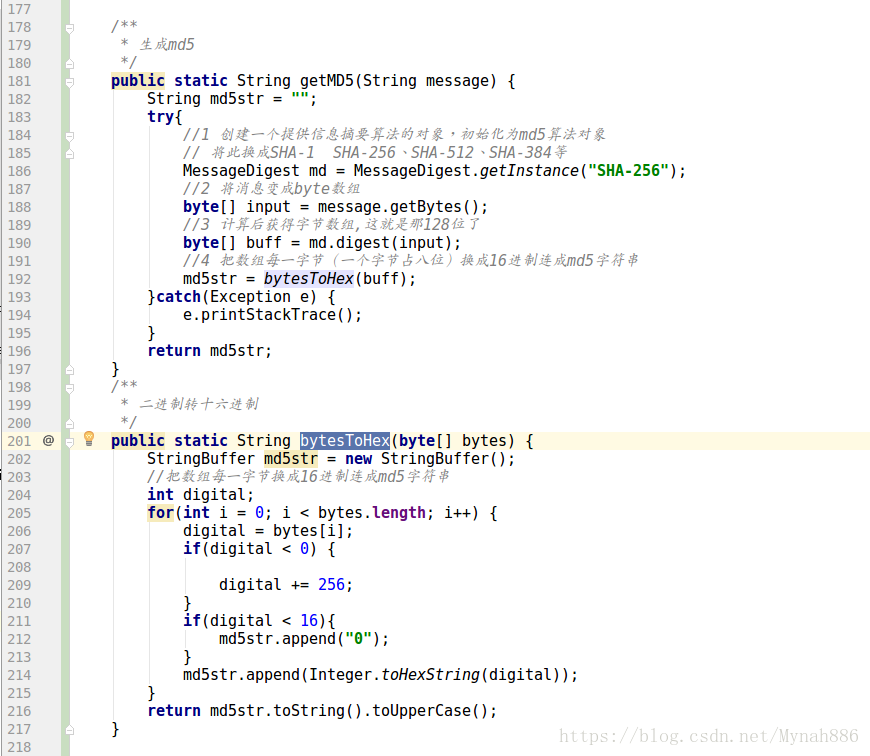Click the printStackTrace() call
Viewport: 870px width, 756px height.
[276, 315]
